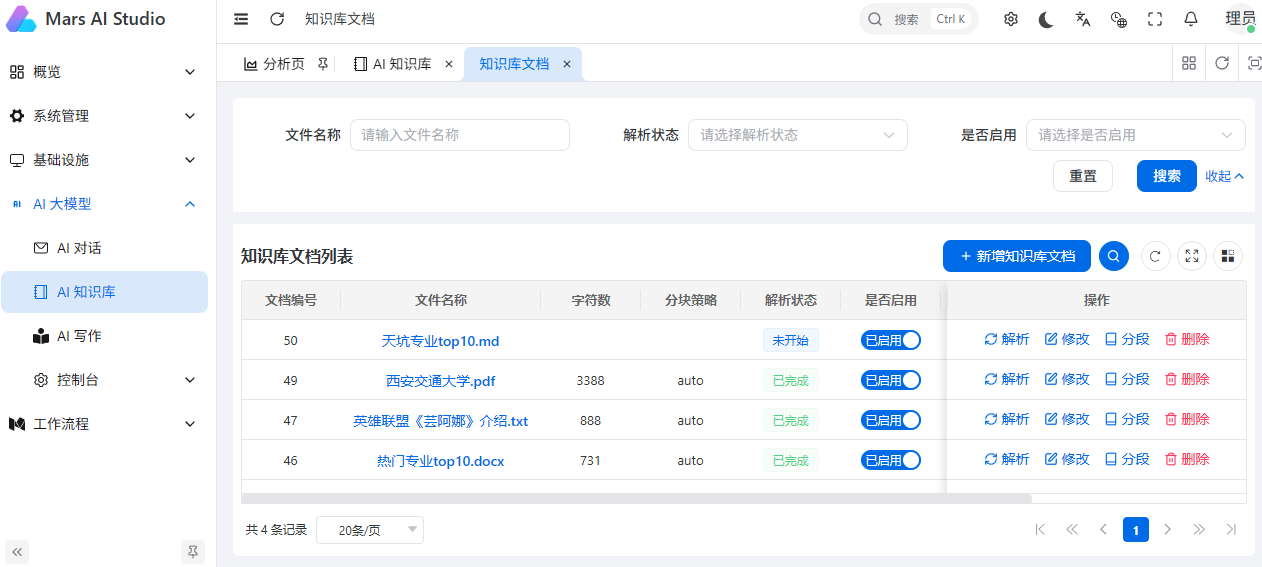The image size is (1262, 567).
Task: Click the user avatar 理员
Action: 1240,19
